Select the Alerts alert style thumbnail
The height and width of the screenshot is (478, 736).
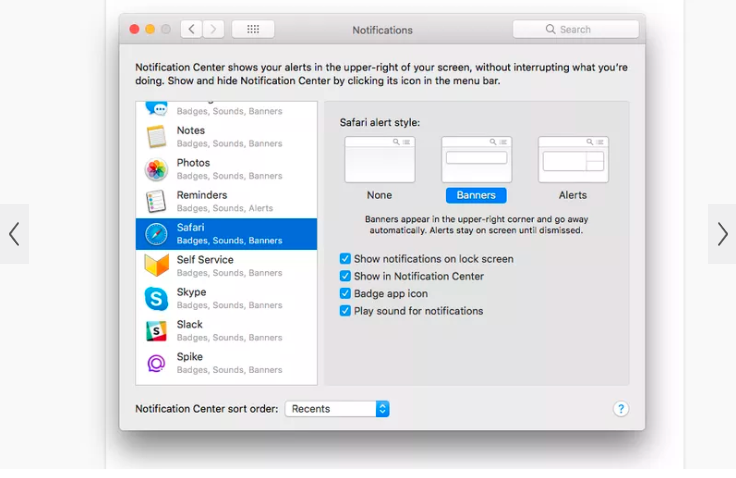[573, 160]
